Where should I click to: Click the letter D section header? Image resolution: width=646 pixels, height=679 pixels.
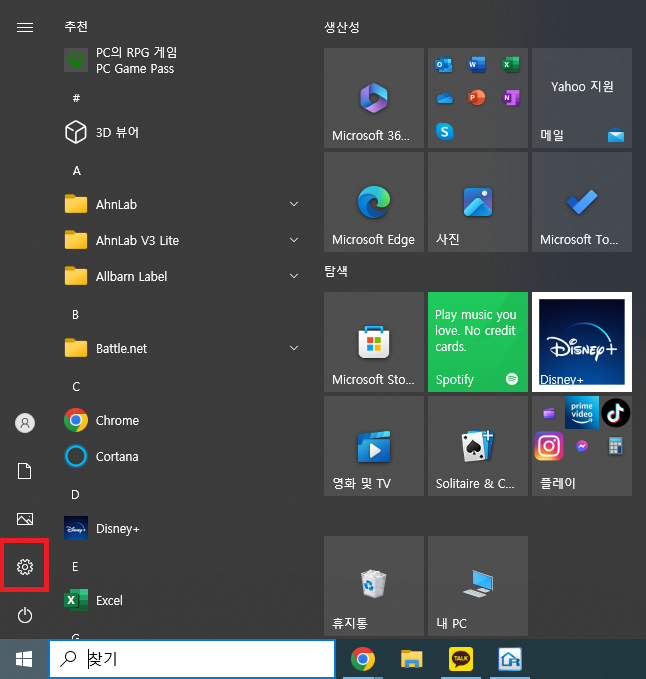pos(75,495)
